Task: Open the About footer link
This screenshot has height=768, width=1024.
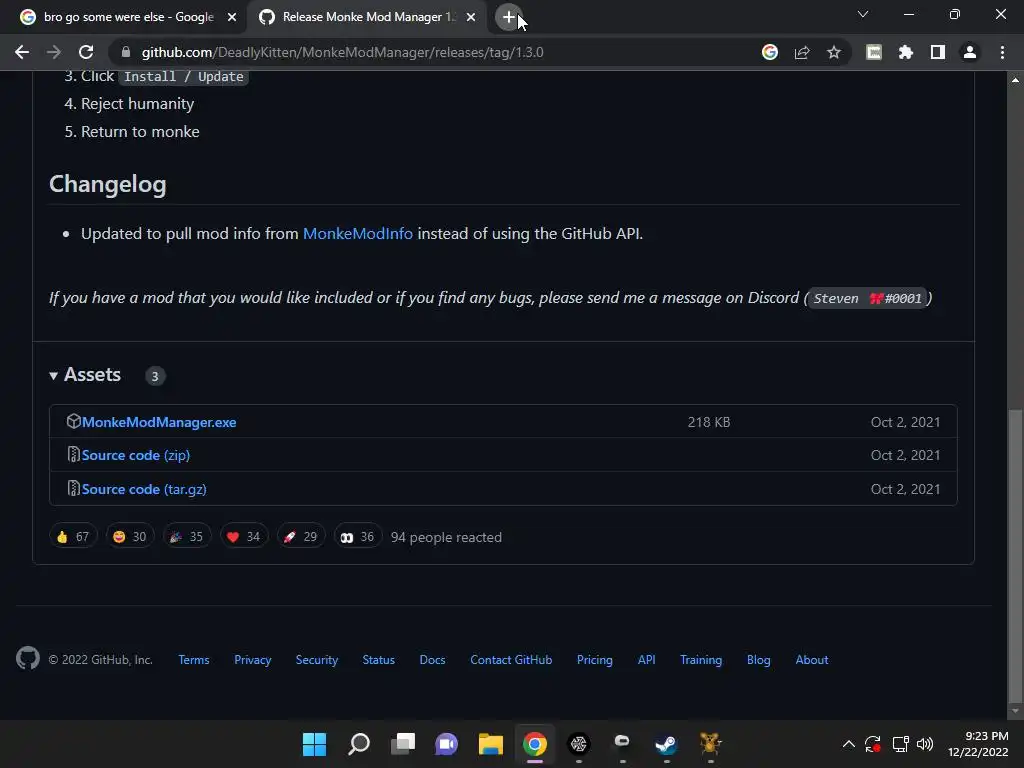Action: click(812, 660)
